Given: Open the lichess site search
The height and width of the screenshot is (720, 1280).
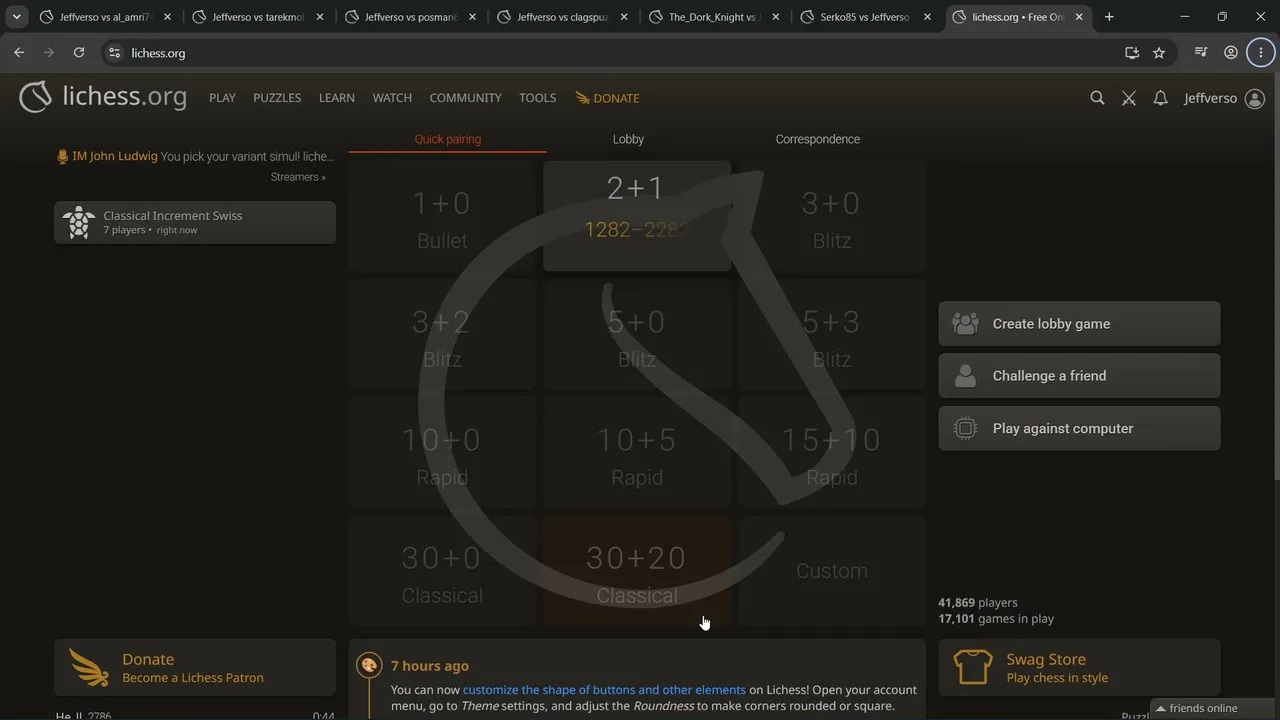Looking at the screenshot, I should [1097, 98].
